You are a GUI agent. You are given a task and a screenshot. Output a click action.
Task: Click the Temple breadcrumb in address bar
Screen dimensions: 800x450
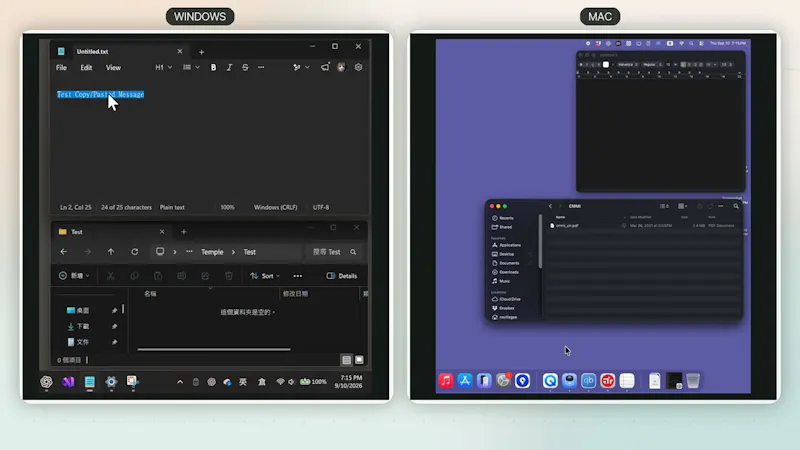pos(212,252)
